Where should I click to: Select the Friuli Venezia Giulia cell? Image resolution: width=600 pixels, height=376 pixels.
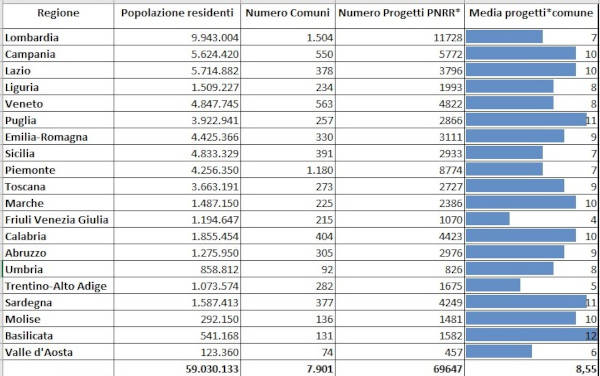pyautogui.click(x=58, y=220)
